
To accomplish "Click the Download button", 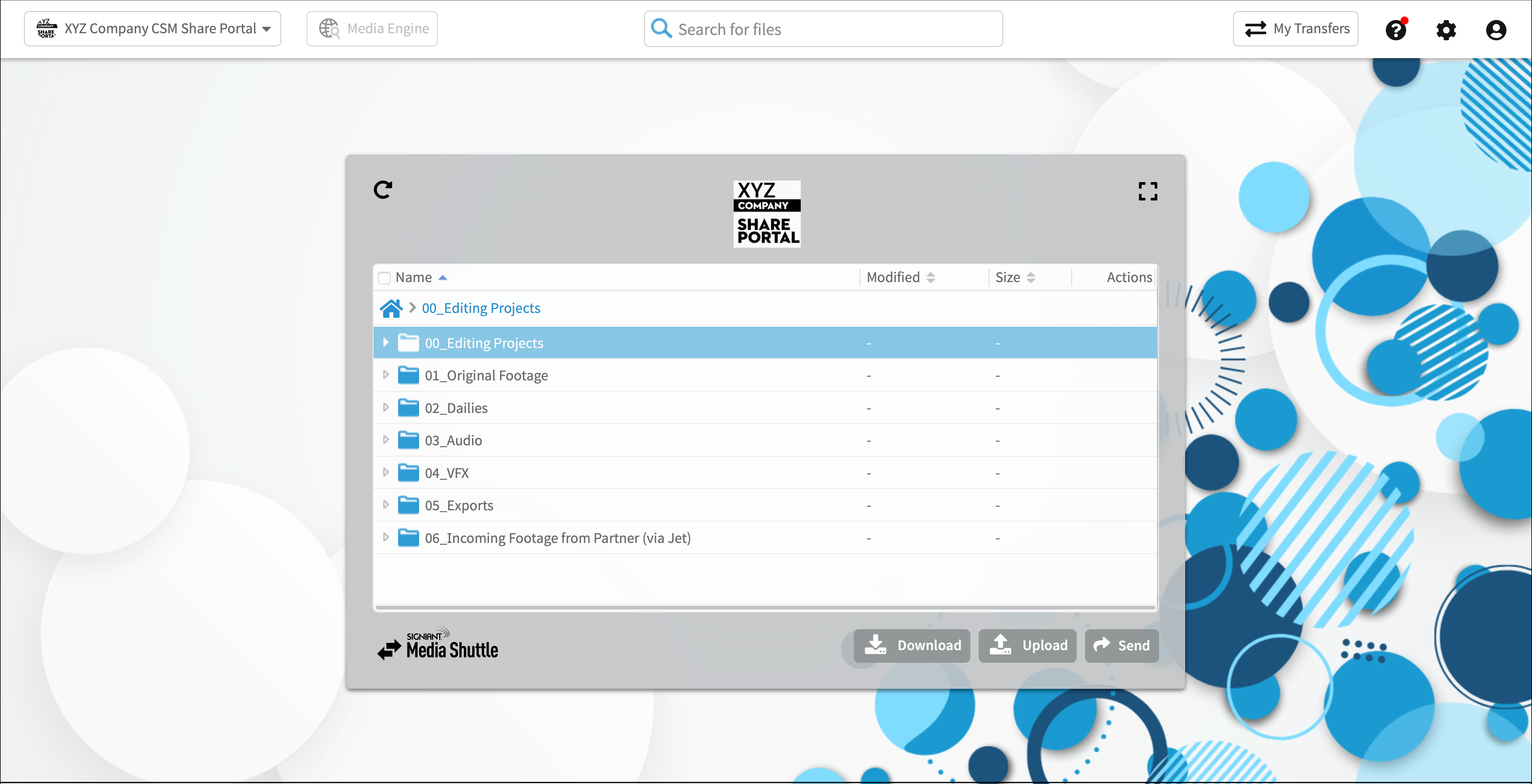I will click(912, 646).
